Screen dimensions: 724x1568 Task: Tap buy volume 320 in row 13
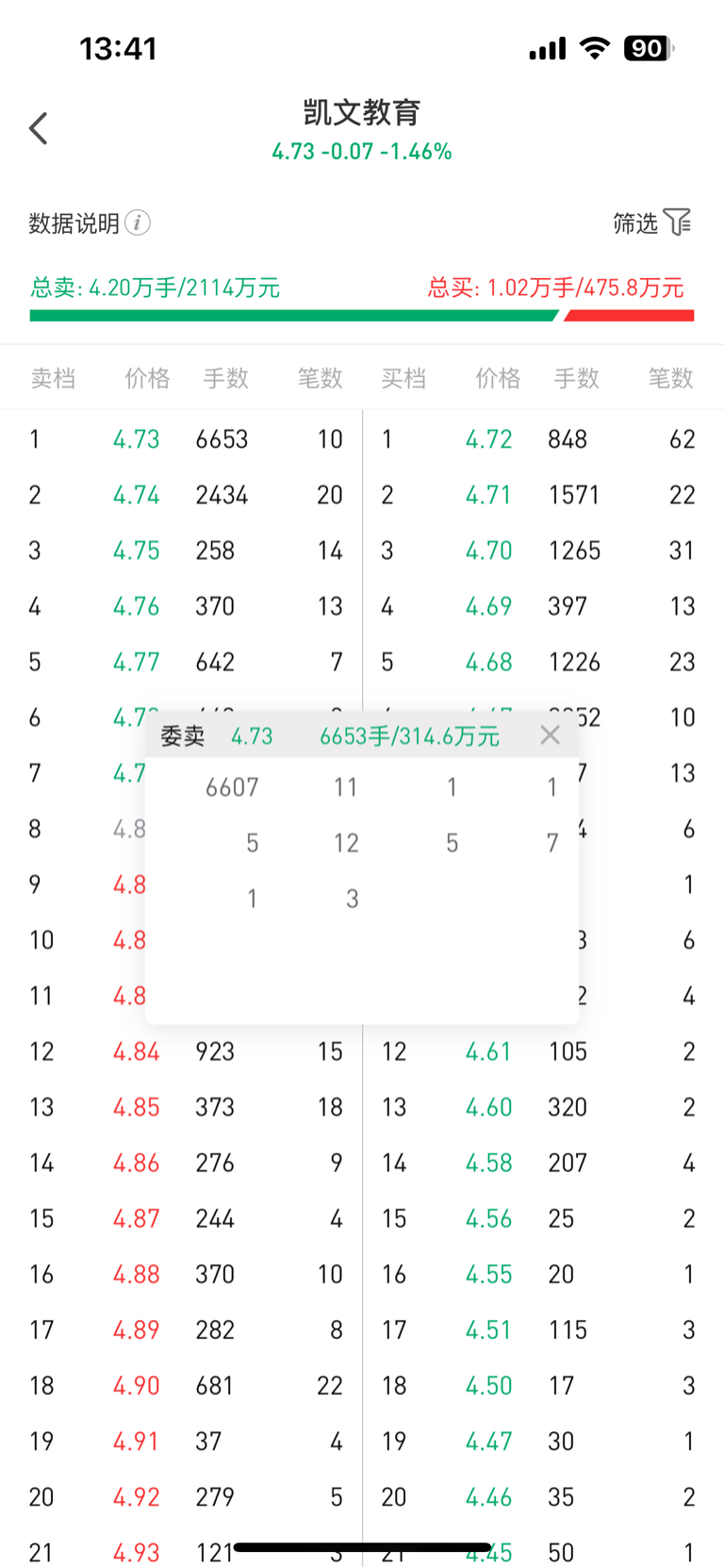568,1108
